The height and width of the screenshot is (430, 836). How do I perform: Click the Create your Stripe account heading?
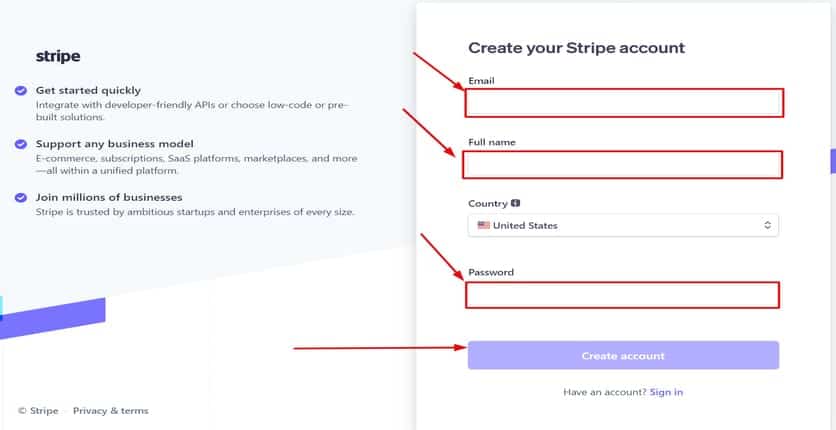coord(576,48)
